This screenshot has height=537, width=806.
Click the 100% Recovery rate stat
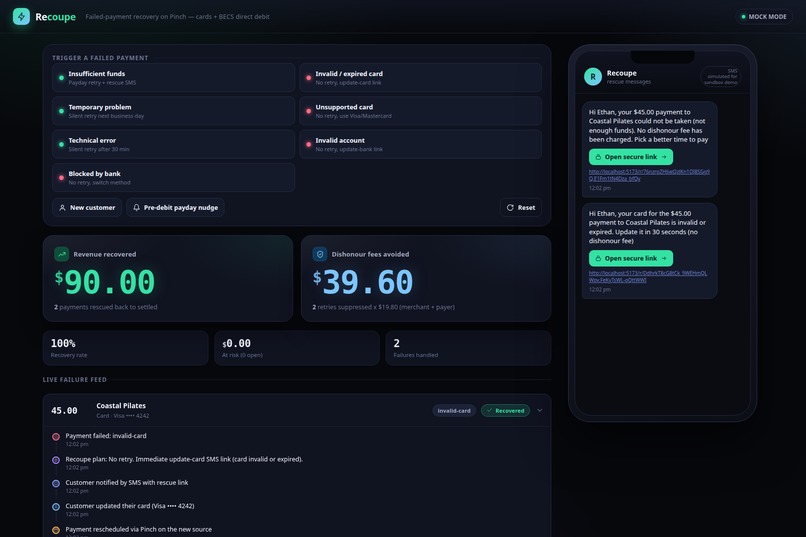coord(125,348)
